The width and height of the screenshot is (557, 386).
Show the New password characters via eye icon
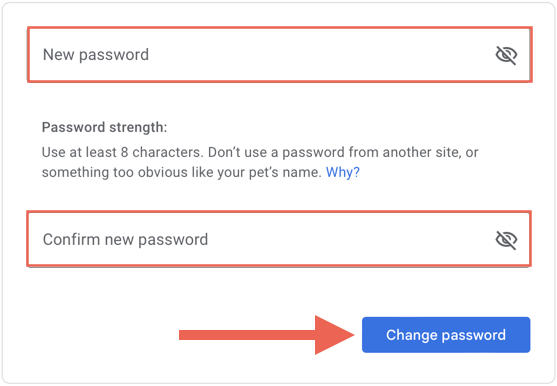(506, 55)
